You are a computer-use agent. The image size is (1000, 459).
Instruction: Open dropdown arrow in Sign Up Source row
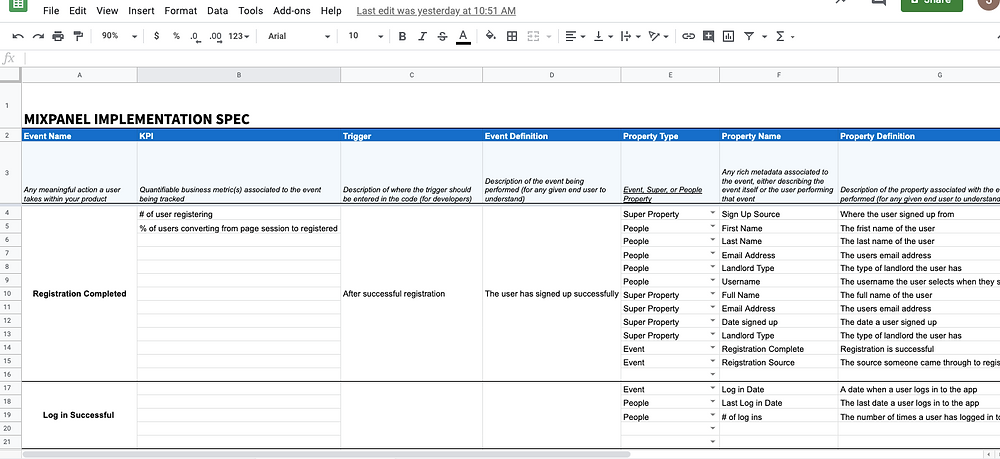point(713,214)
